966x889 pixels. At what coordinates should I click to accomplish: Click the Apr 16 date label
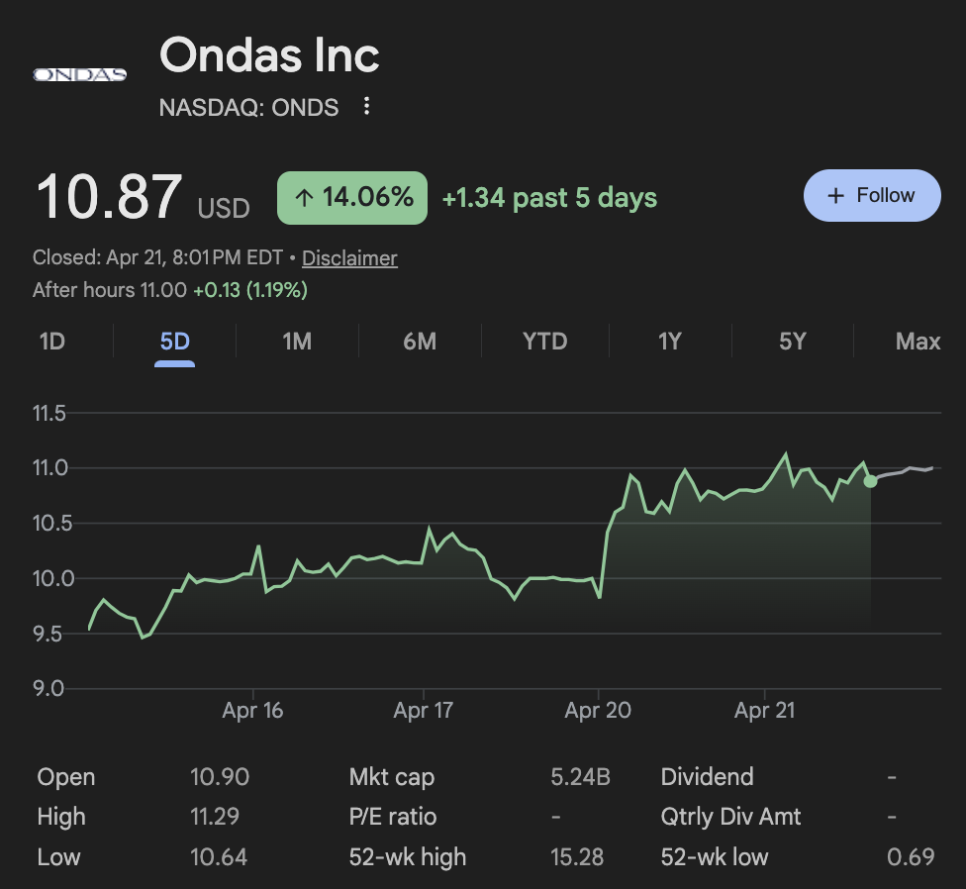253,711
